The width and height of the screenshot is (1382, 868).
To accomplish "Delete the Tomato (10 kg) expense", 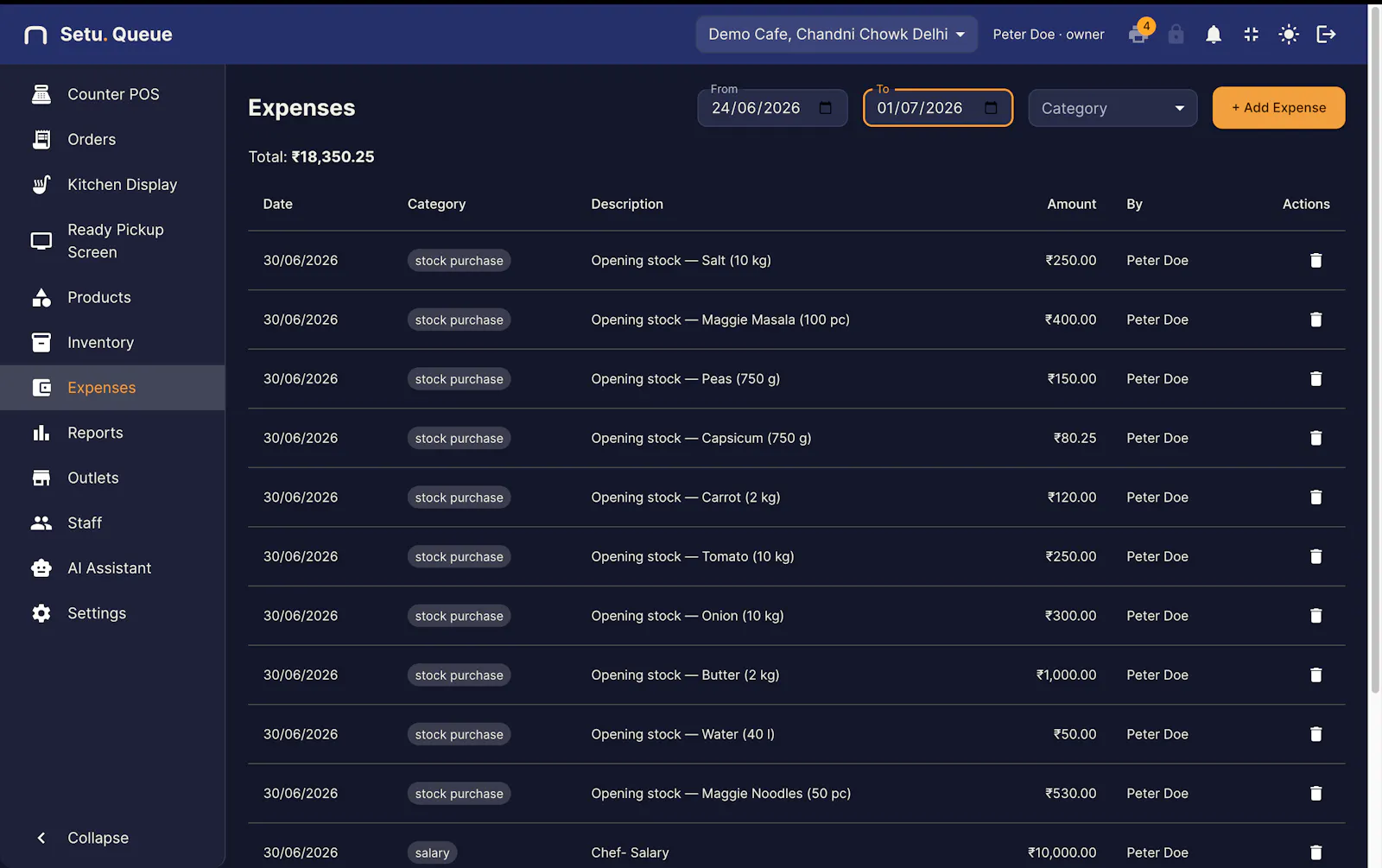I will coord(1315,556).
